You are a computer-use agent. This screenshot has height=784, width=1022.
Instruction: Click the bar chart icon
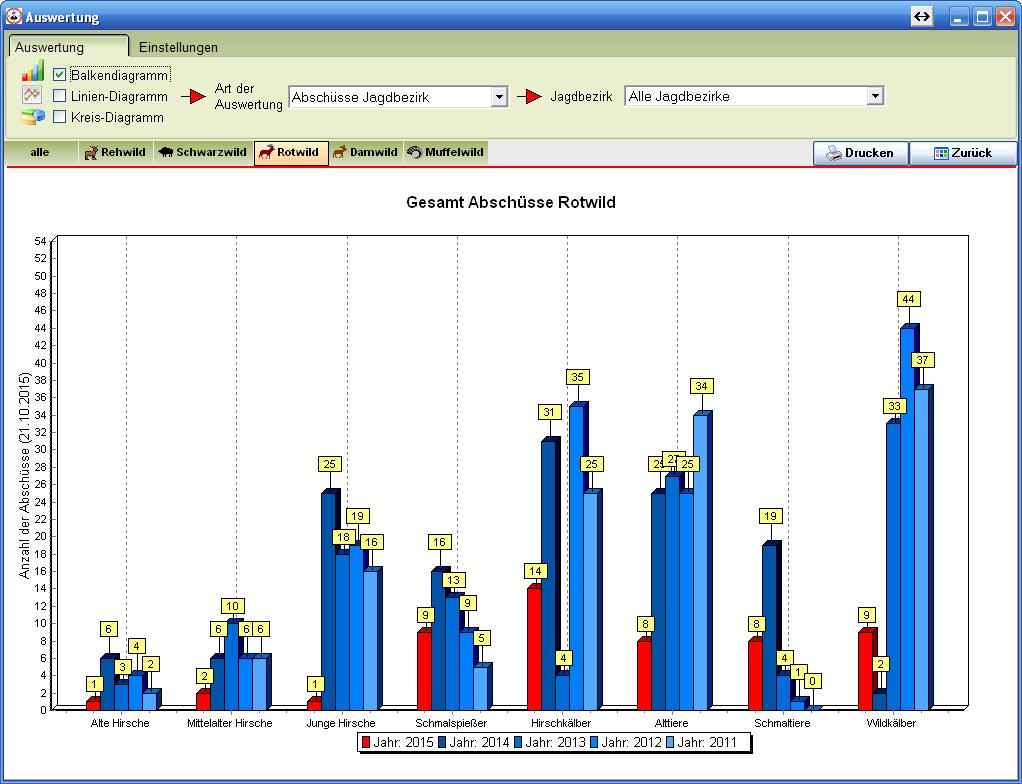tap(33, 71)
